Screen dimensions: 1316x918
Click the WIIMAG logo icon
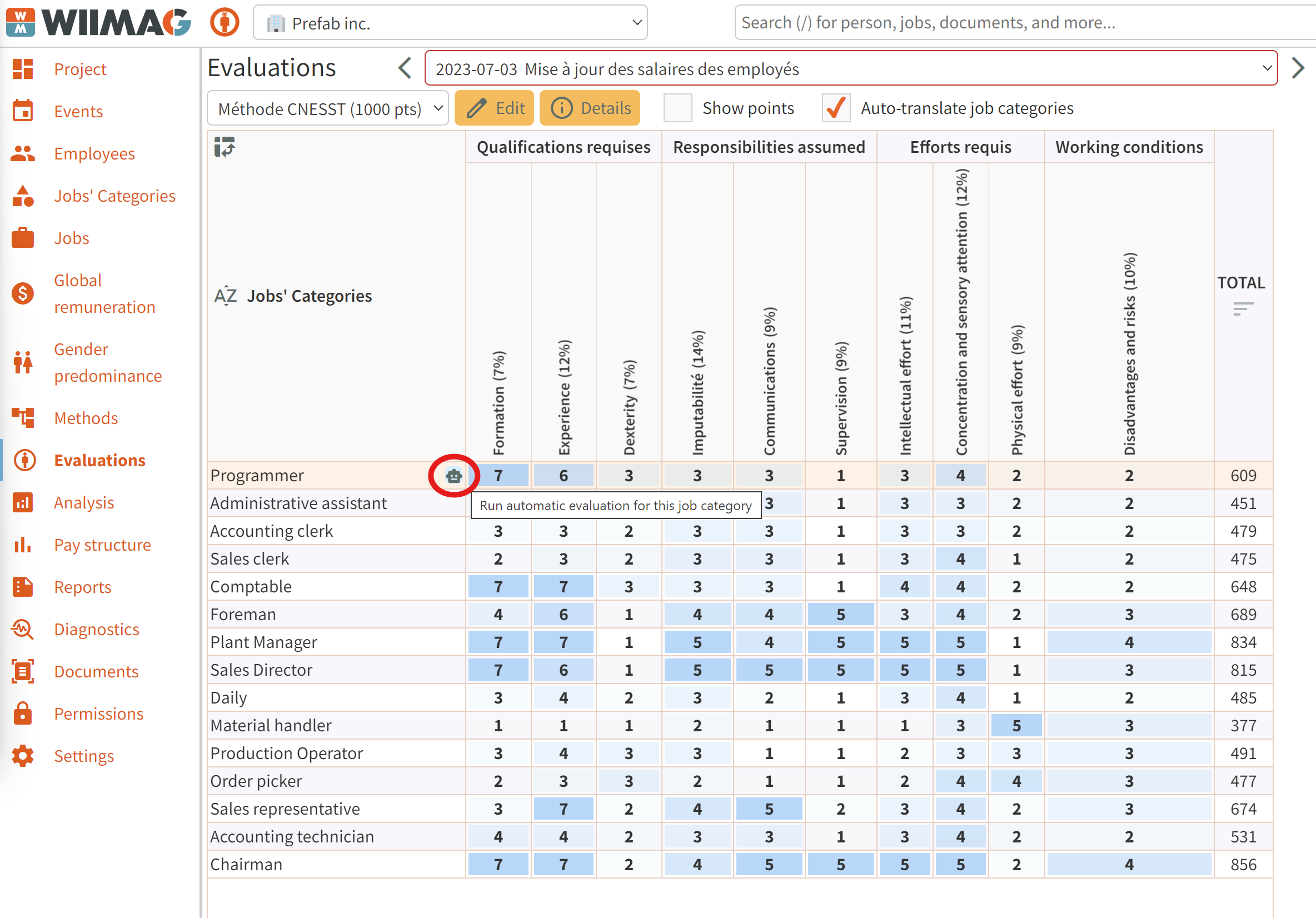[x=20, y=22]
